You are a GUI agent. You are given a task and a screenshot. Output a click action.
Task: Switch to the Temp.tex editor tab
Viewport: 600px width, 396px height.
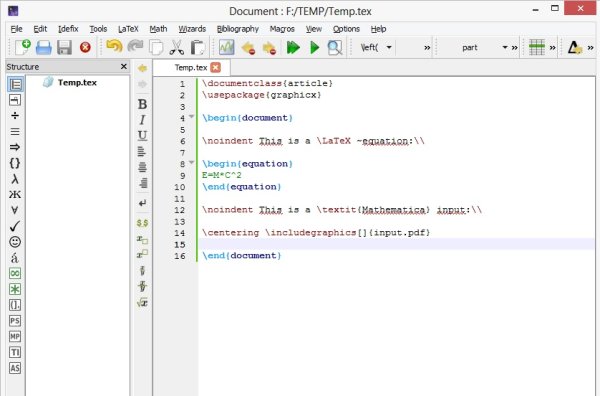(191, 67)
